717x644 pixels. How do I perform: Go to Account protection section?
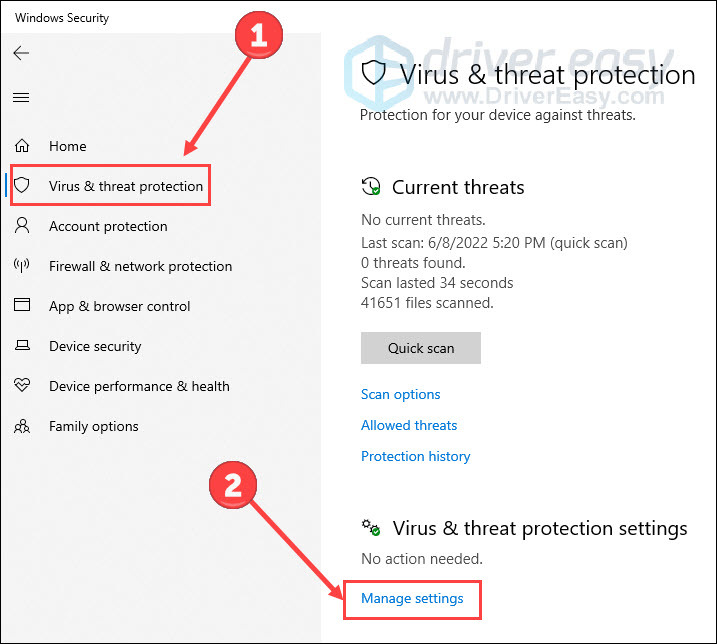(108, 226)
